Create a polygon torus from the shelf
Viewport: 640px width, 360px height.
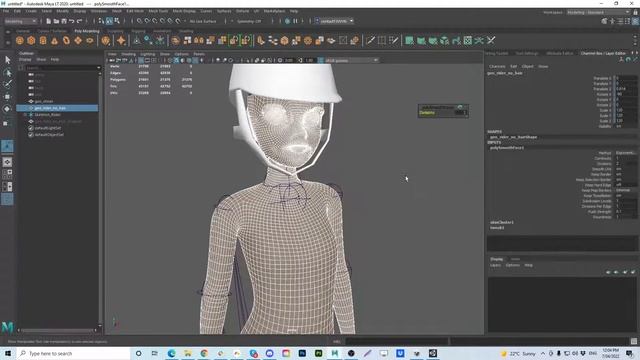click(x=66, y=40)
